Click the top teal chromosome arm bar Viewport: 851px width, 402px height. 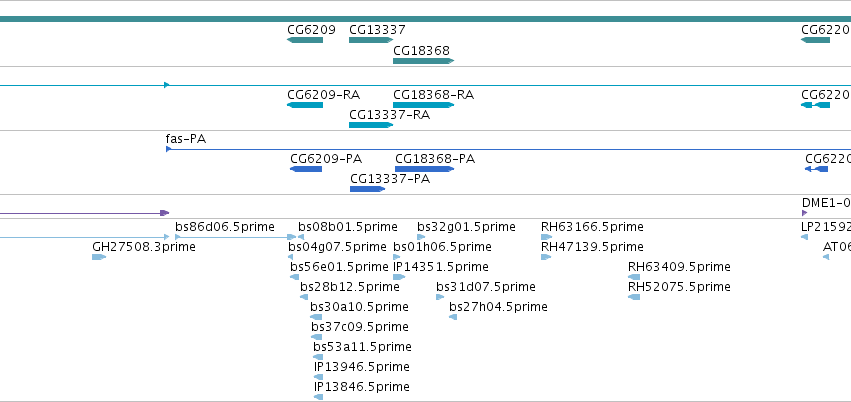pos(426,19)
